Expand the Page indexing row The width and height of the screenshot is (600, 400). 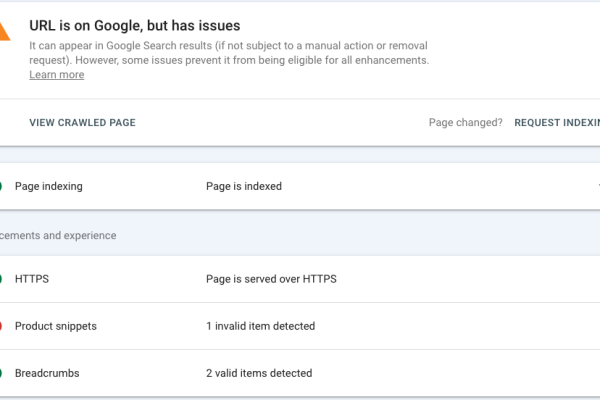click(x=300, y=186)
